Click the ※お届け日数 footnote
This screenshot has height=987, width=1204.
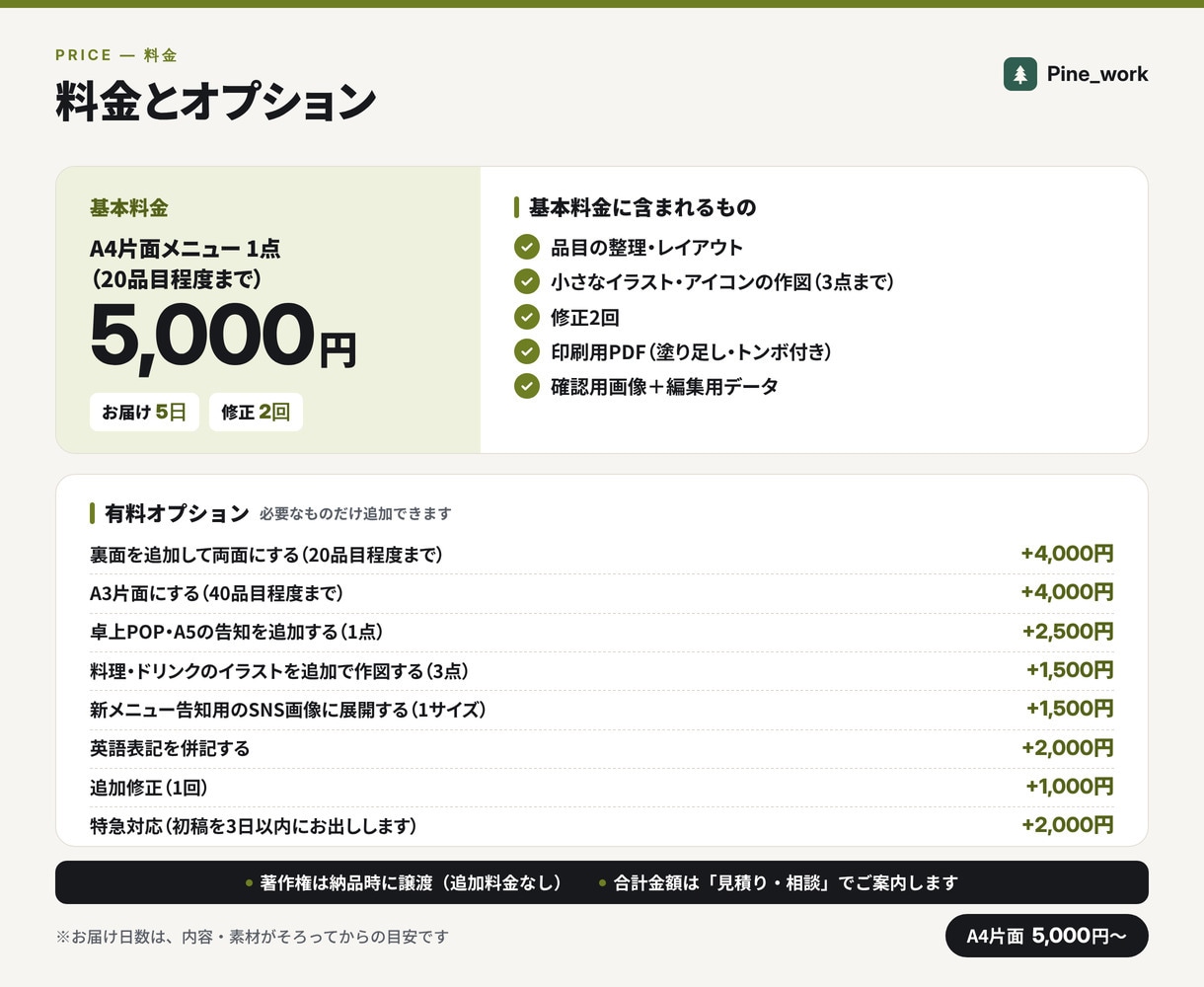pos(252,937)
